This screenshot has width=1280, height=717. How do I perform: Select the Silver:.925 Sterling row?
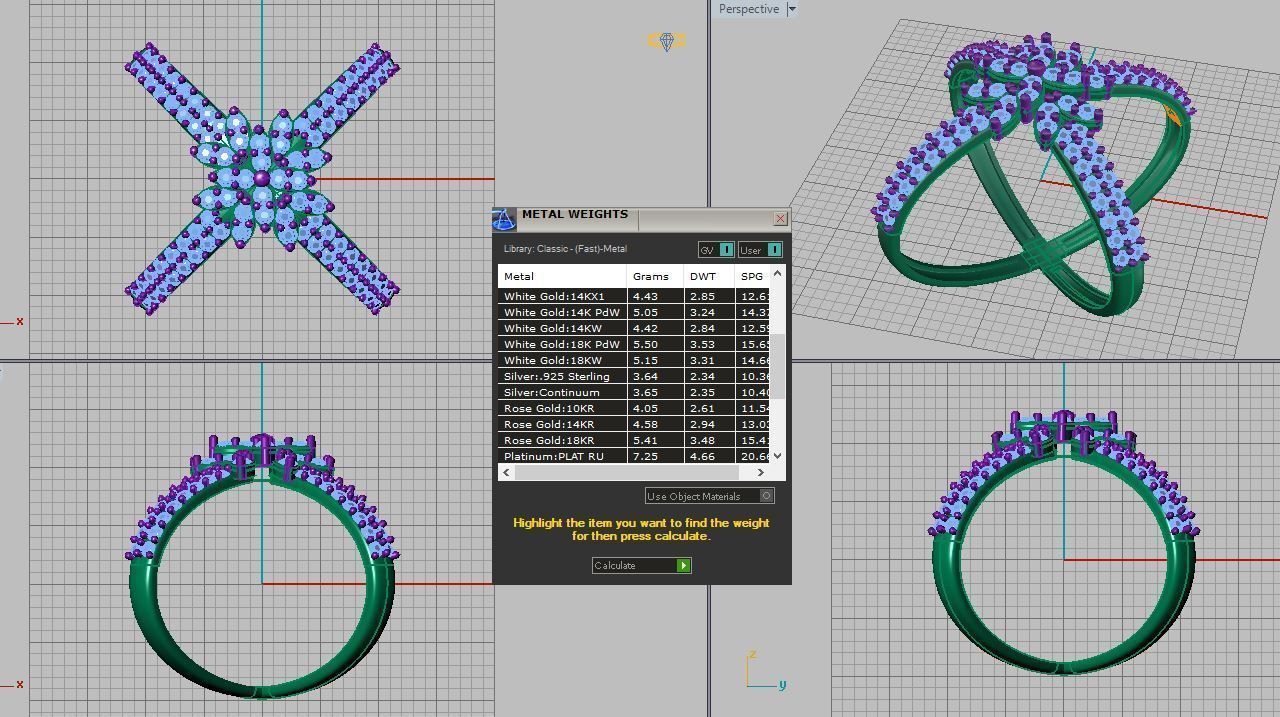[634, 376]
